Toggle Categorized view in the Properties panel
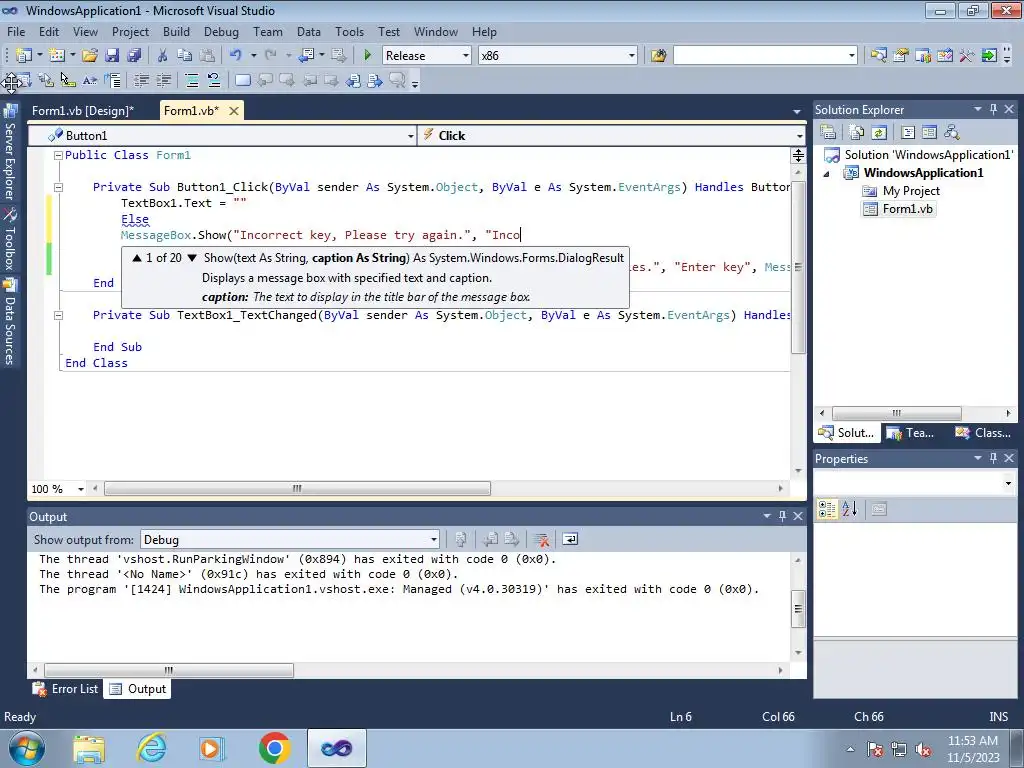 pos(827,509)
